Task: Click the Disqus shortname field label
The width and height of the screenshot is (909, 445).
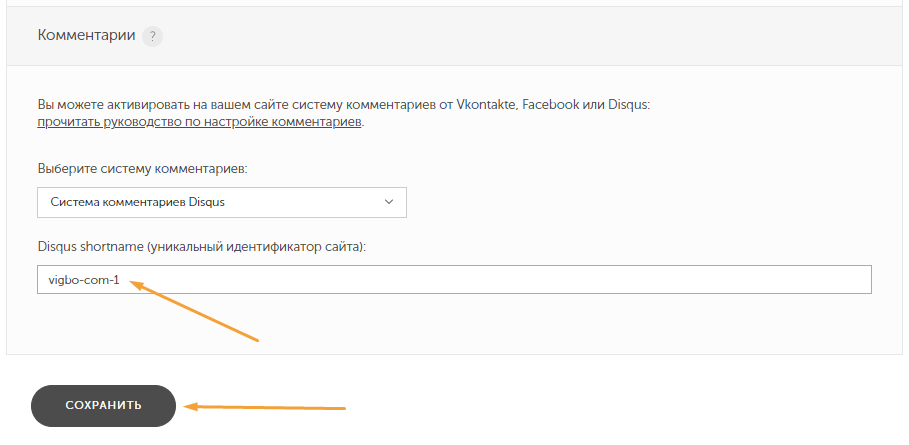Action: click(202, 247)
